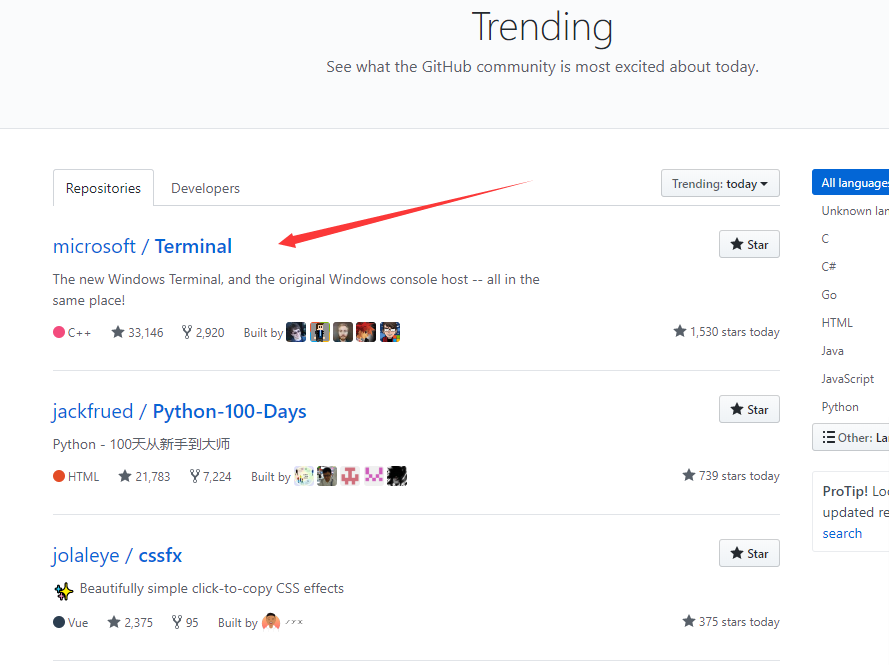Viewport: 889px width, 665px height.
Task: Click the list icon in the "Other: Languages" filter
Action: coord(827,437)
